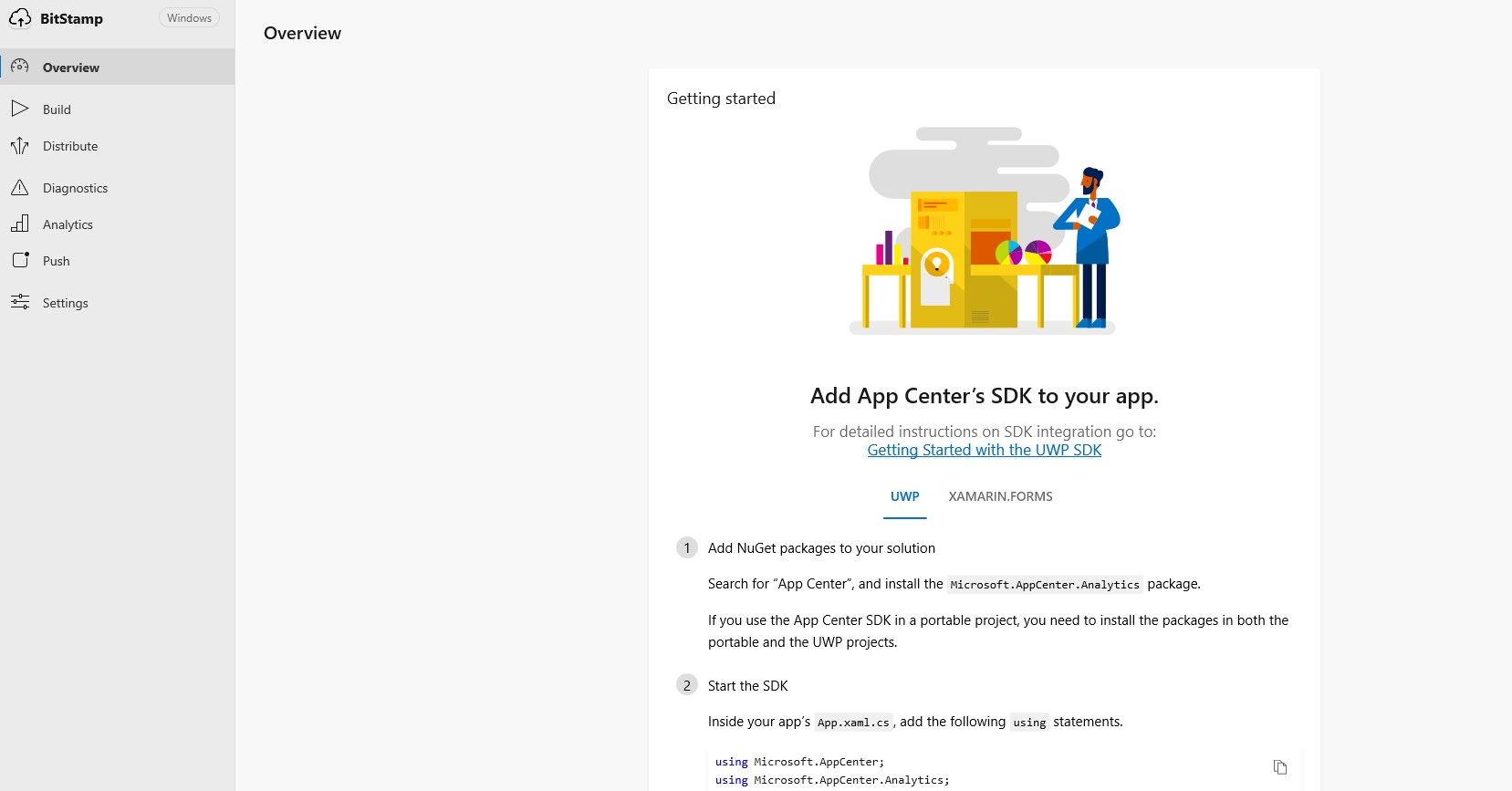Open Getting Started with the UWP SDK link
Image resolution: width=1512 pixels, height=791 pixels.
coord(984,450)
